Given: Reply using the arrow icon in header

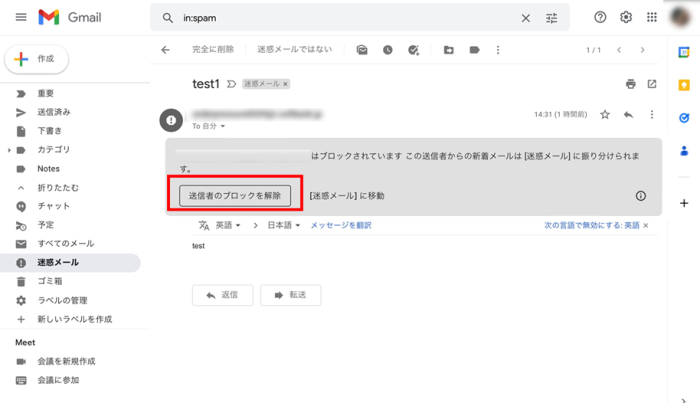Looking at the screenshot, I should 628,115.
